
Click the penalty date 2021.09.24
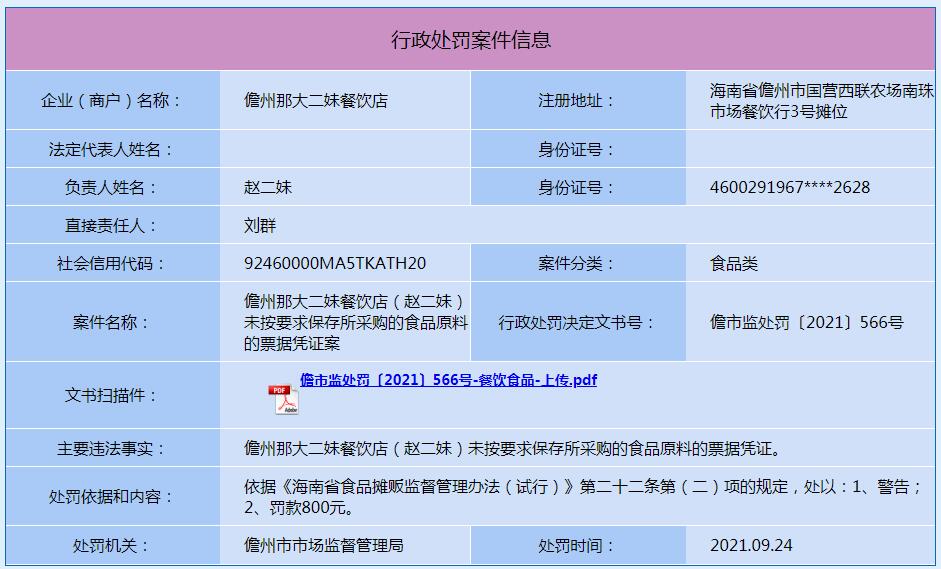[x=751, y=546]
